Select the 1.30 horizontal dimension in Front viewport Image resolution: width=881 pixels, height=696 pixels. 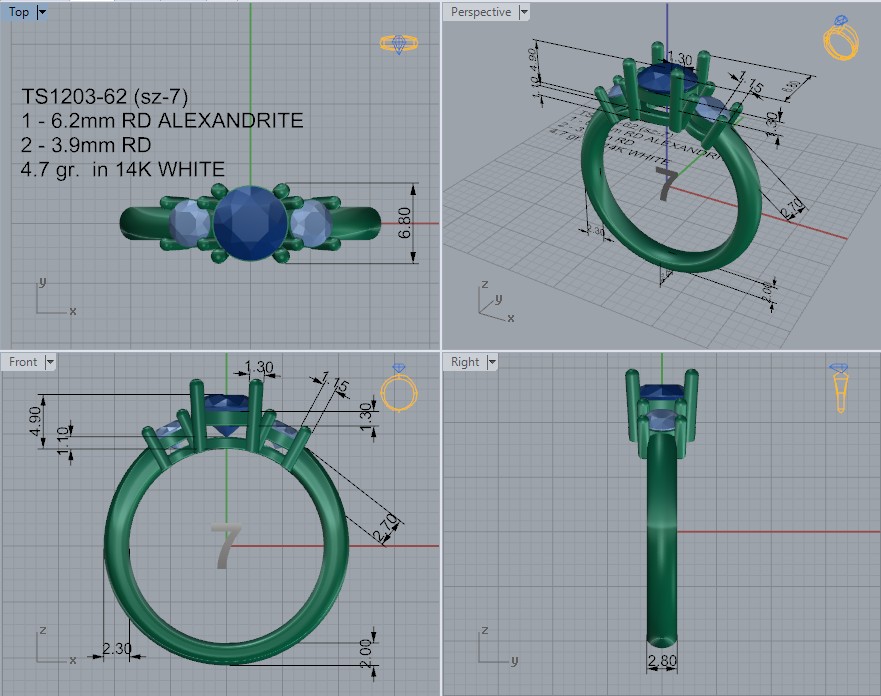259,367
